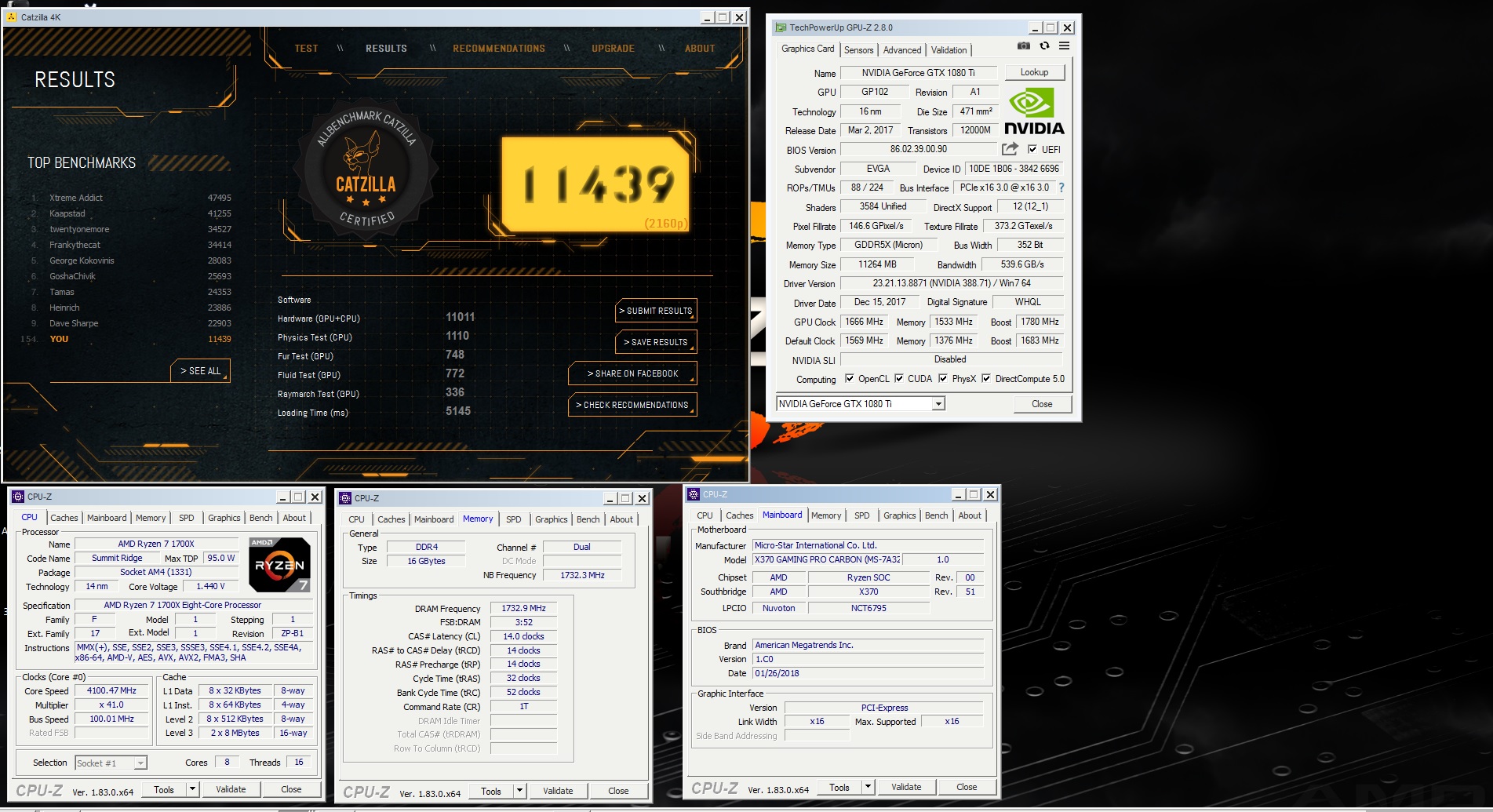Click the DRAM Frequency value field

[524, 608]
